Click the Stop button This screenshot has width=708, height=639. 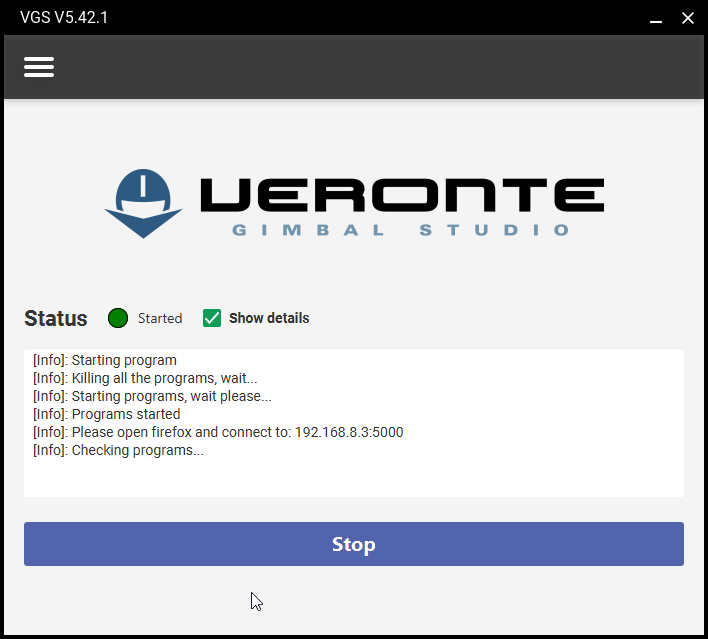click(354, 544)
